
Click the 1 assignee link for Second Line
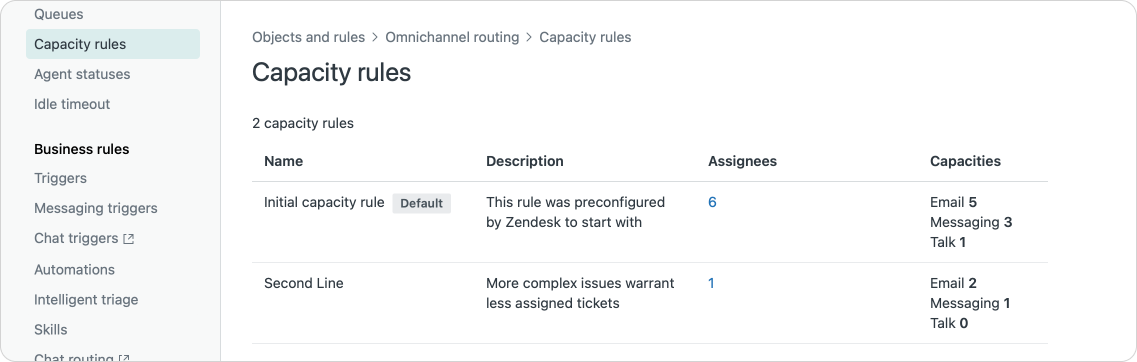(x=711, y=284)
